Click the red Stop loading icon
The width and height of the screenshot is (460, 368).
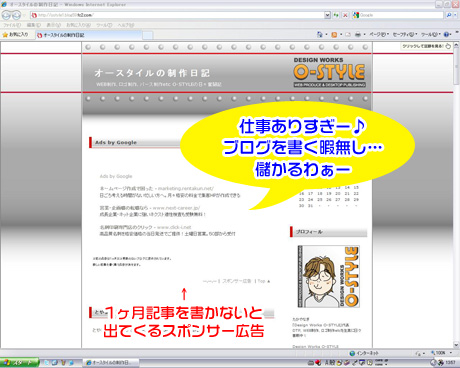coord(345,15)
